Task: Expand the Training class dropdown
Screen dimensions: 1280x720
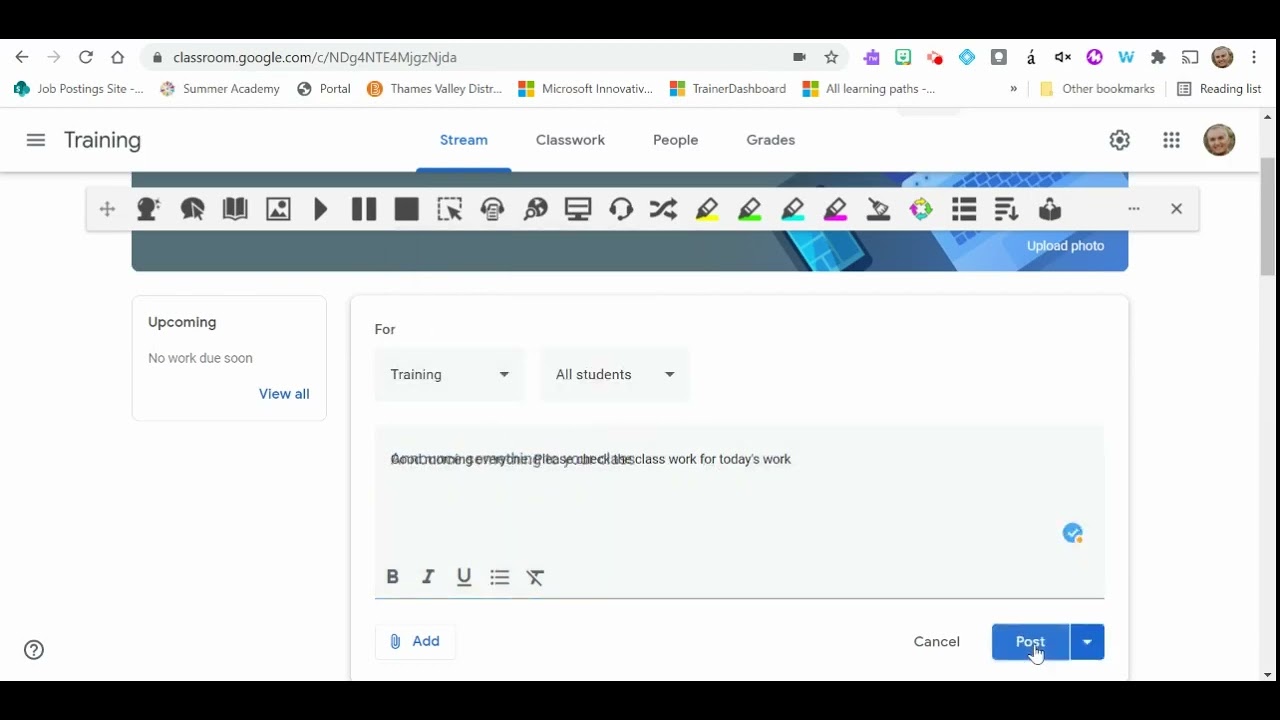Action: 449,374
